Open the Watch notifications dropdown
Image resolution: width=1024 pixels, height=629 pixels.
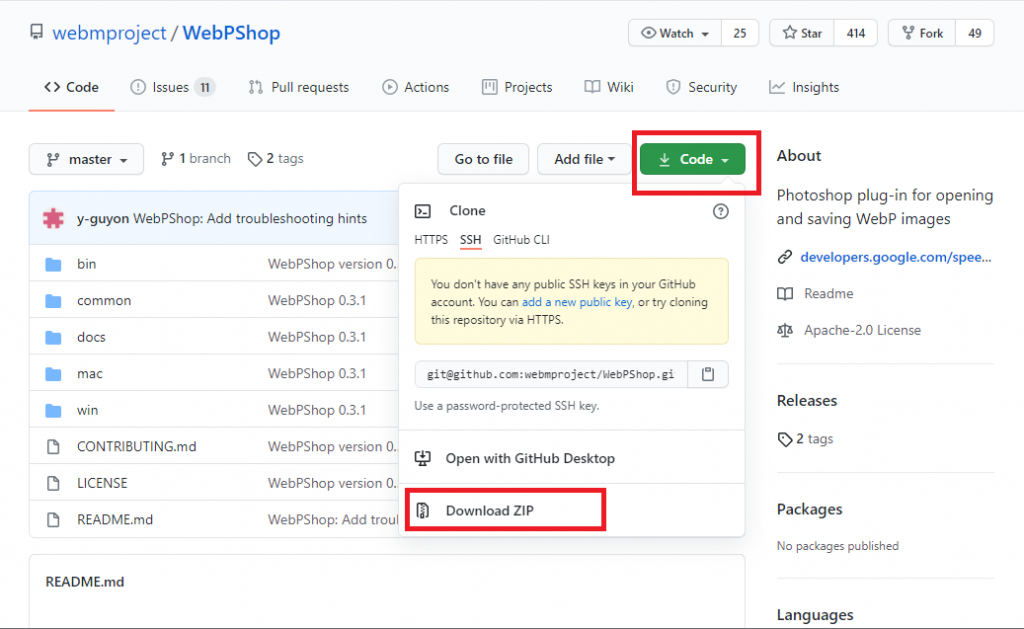675,33
